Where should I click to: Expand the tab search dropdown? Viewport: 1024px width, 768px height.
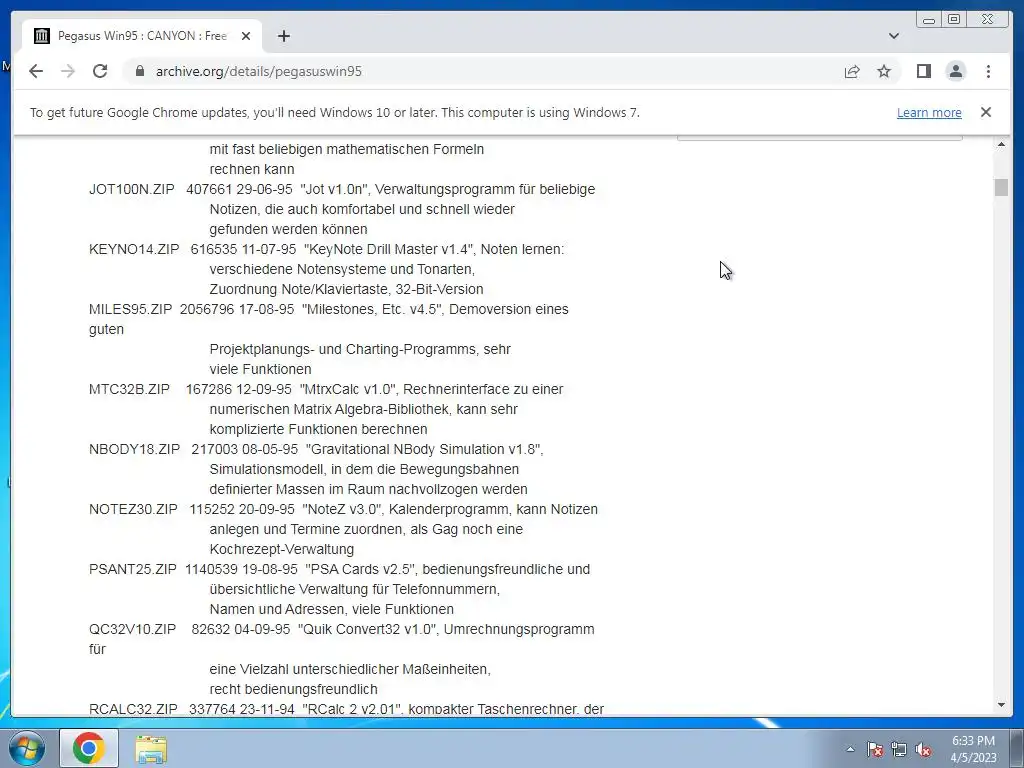click(x=893, y=36)
